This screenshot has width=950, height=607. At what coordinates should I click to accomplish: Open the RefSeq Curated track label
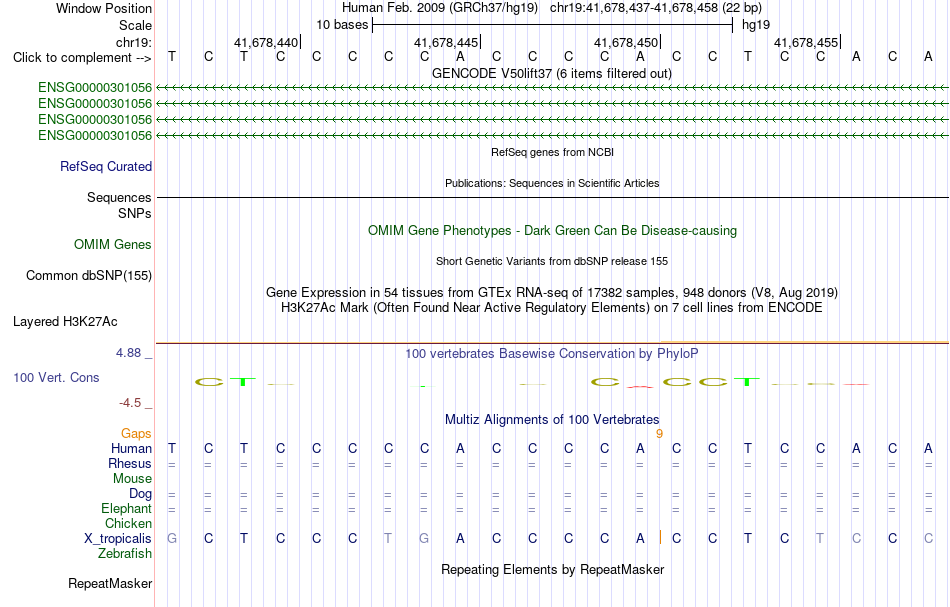pos(105,167)
